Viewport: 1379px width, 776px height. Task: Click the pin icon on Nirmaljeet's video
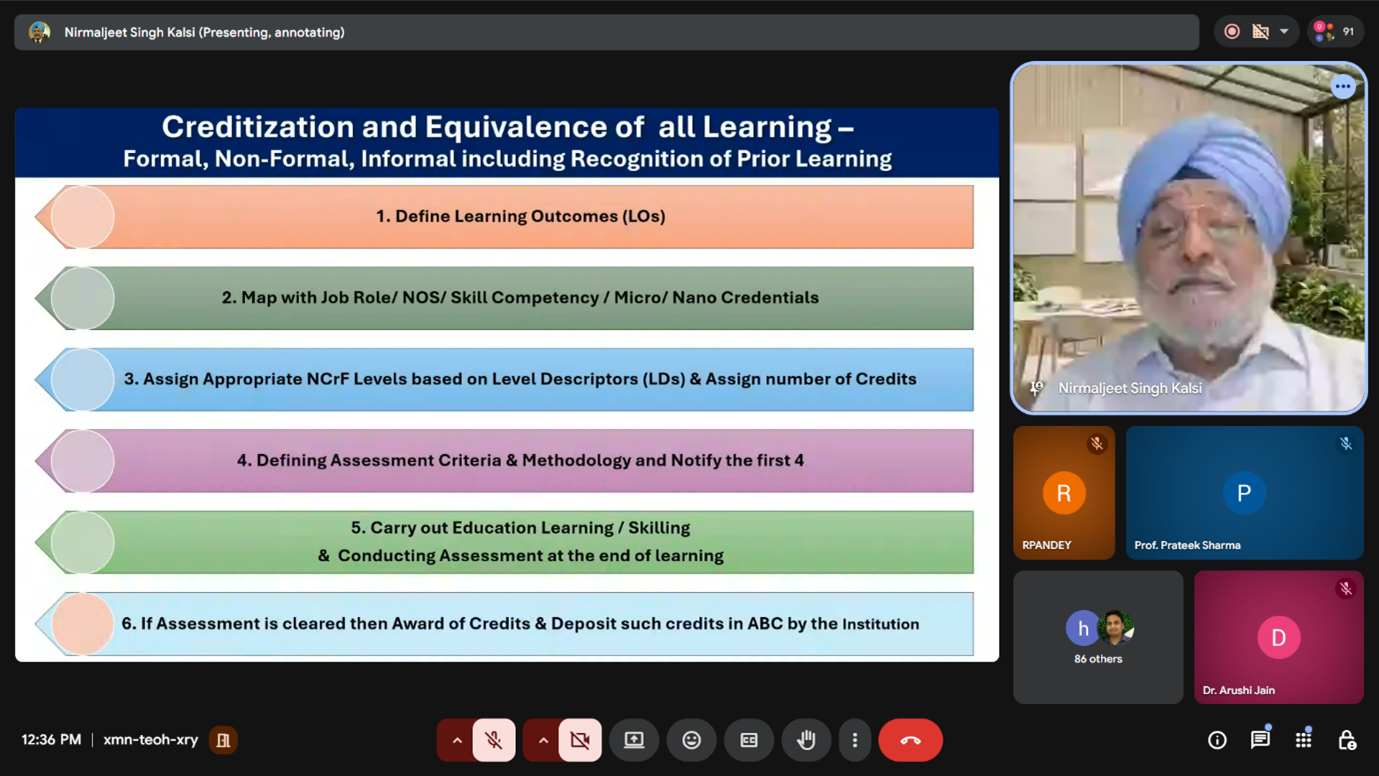(x=1036, y=388)
